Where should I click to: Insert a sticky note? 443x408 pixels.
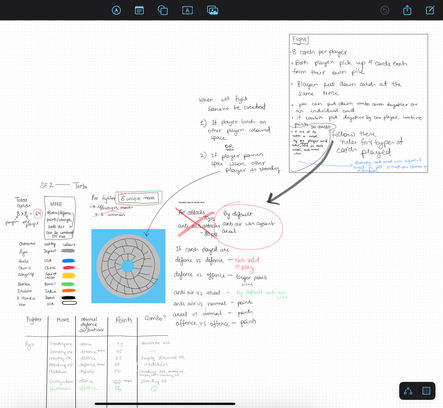[139, 10]
